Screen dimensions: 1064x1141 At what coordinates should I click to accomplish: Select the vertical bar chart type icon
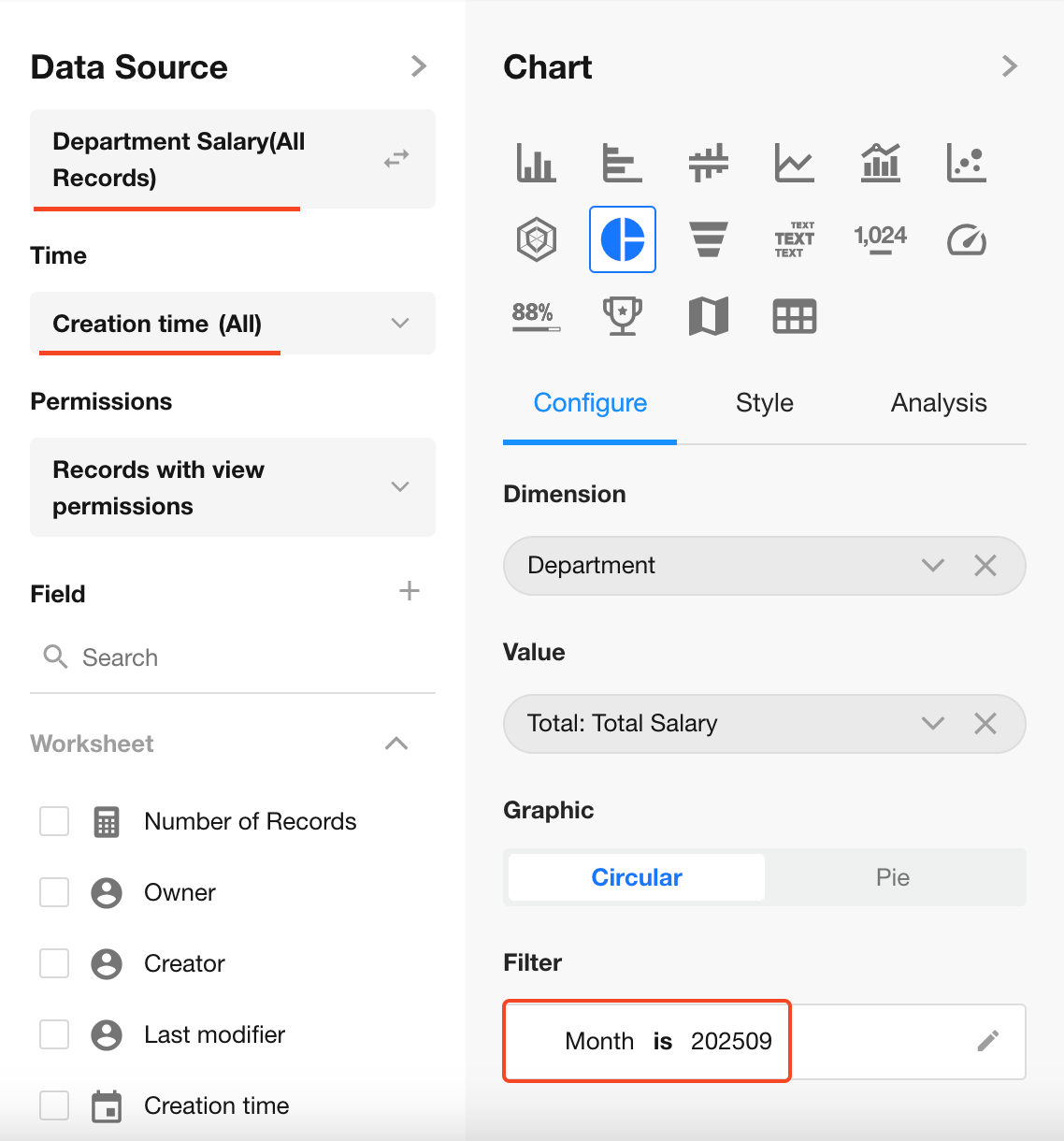click(x=536, y=163)
